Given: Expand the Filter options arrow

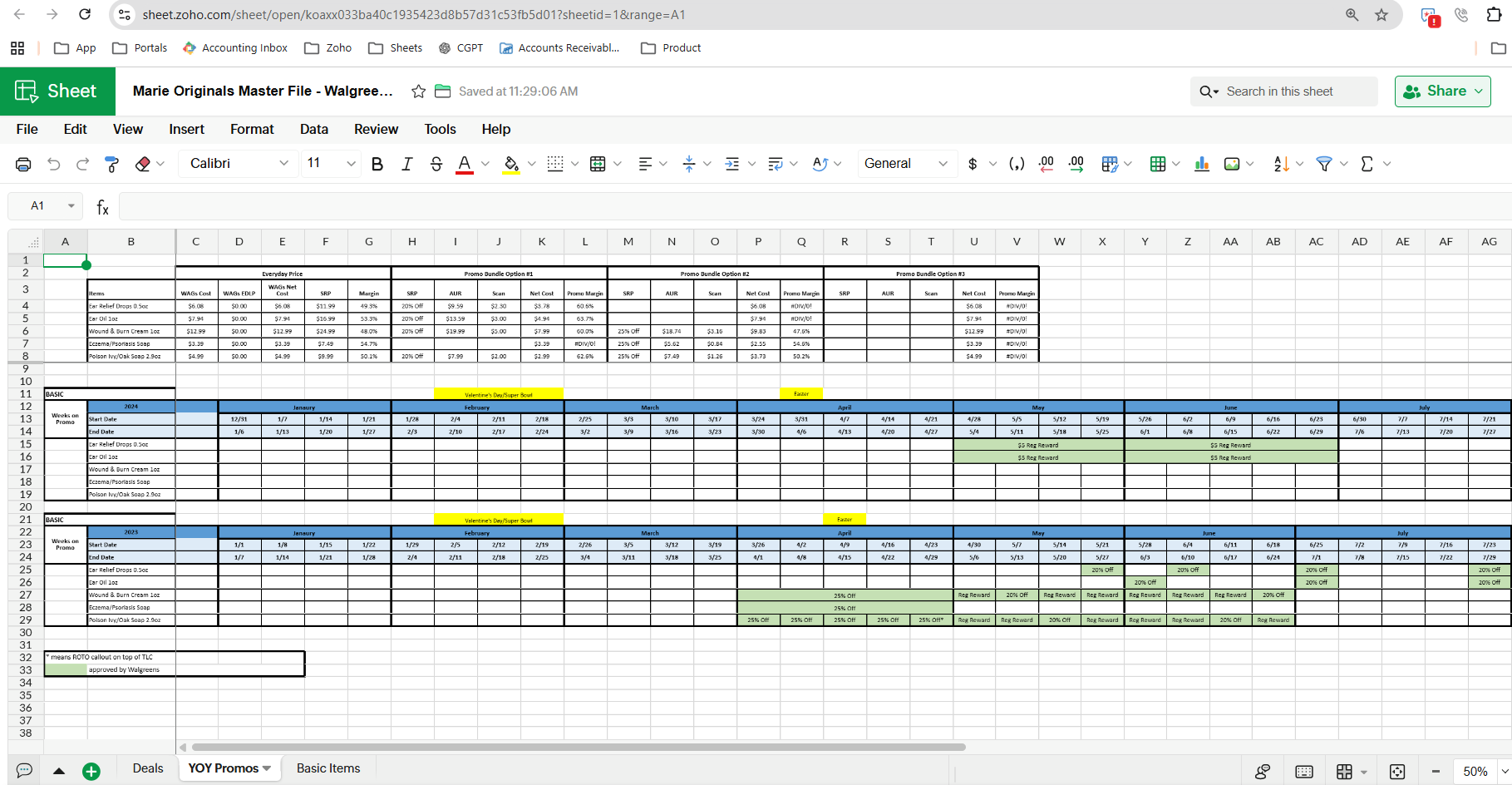Looking at the screenshot, I should pyautogui.click(x=1343, y=164).
